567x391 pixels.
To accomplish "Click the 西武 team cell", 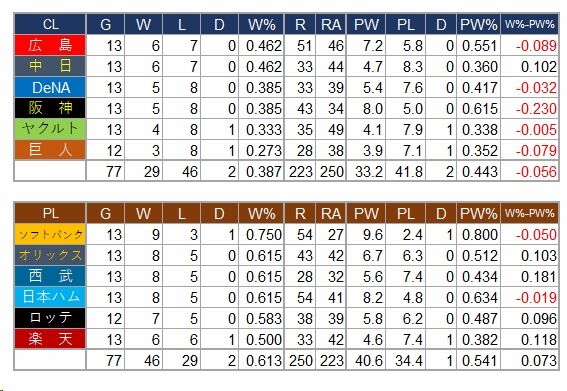I will click(50, 276).
